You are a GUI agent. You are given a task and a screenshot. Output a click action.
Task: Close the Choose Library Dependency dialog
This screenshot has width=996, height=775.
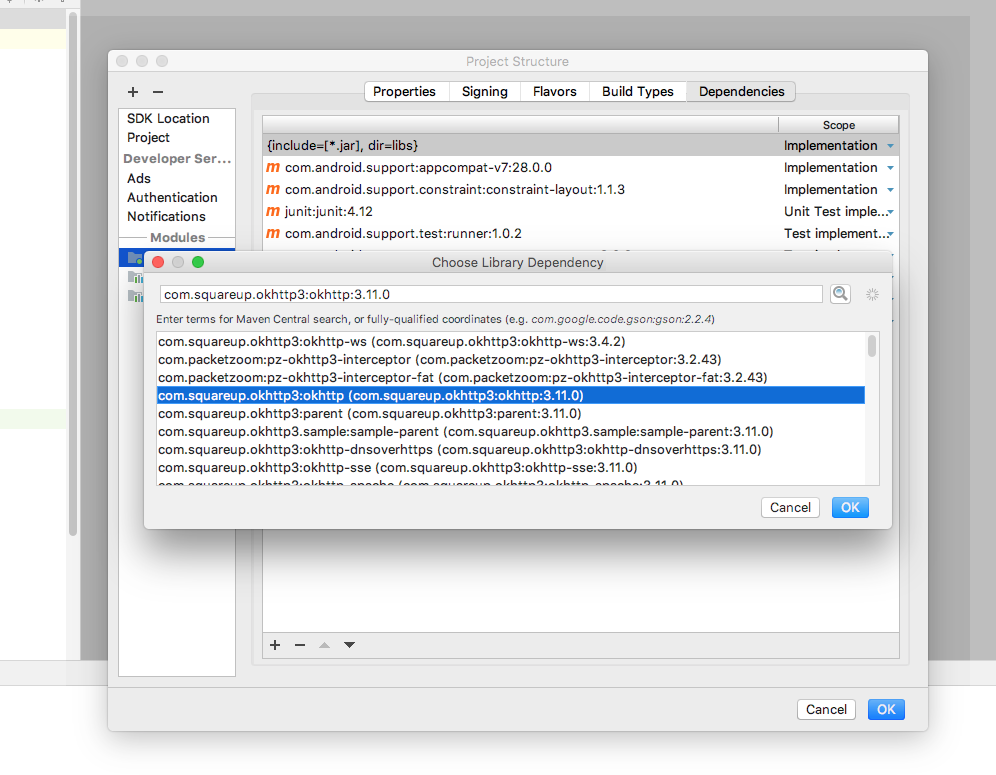tap(158, 262)
